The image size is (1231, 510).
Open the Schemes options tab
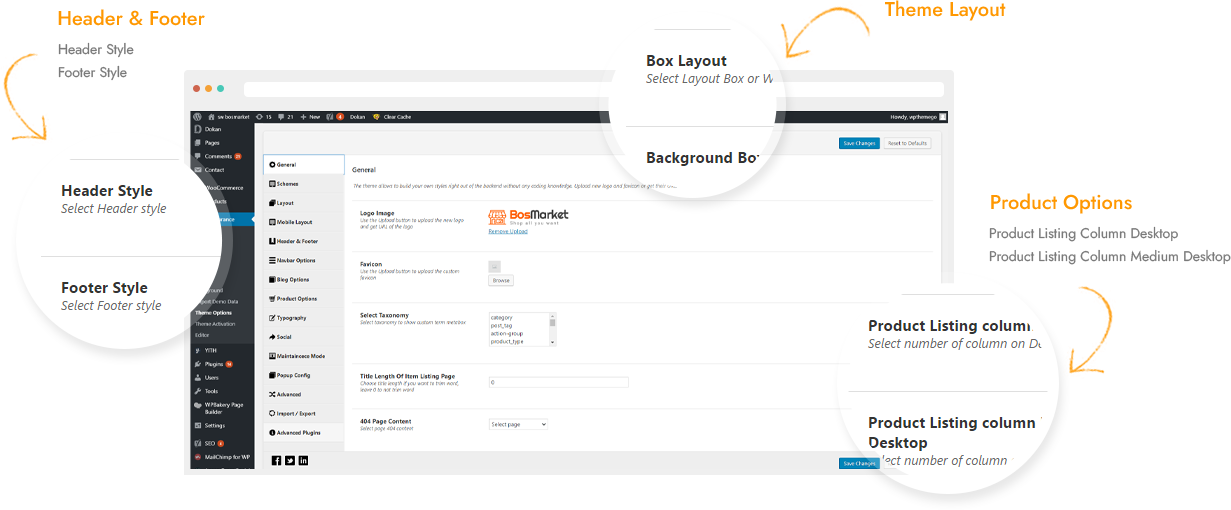[304, 184]
